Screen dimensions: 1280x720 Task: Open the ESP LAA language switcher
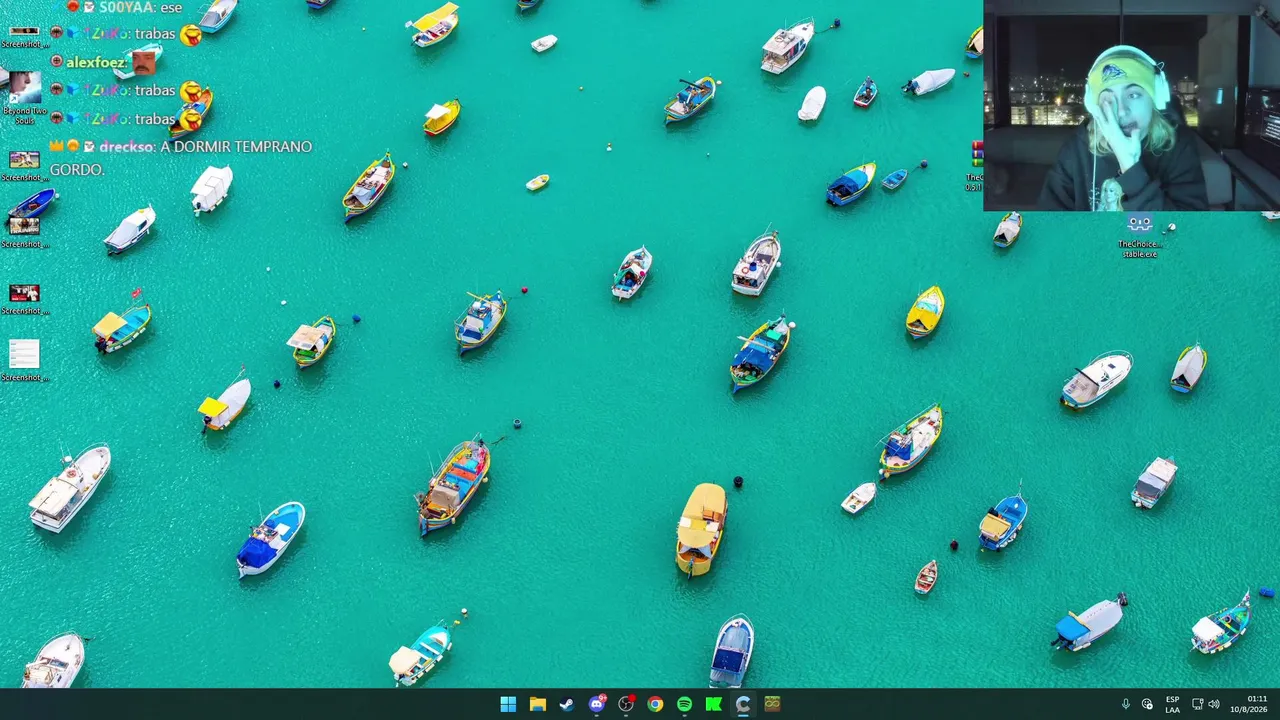click(x=1172, y=704)
